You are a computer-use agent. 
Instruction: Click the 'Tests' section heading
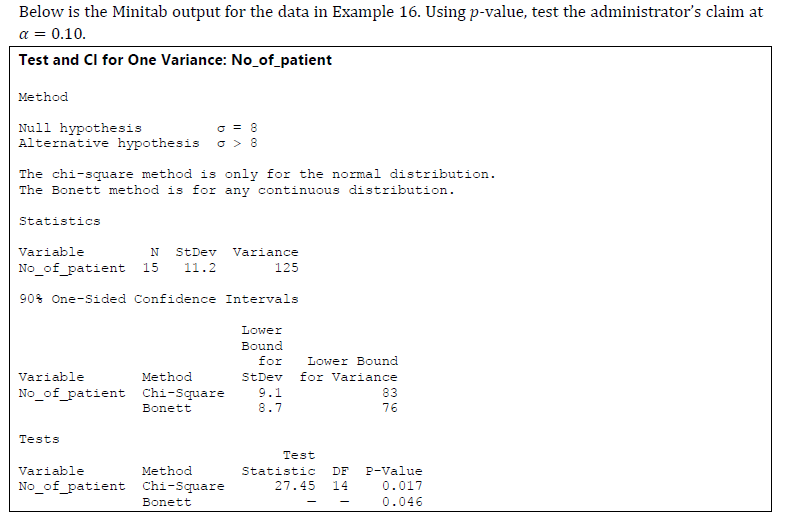39,439
